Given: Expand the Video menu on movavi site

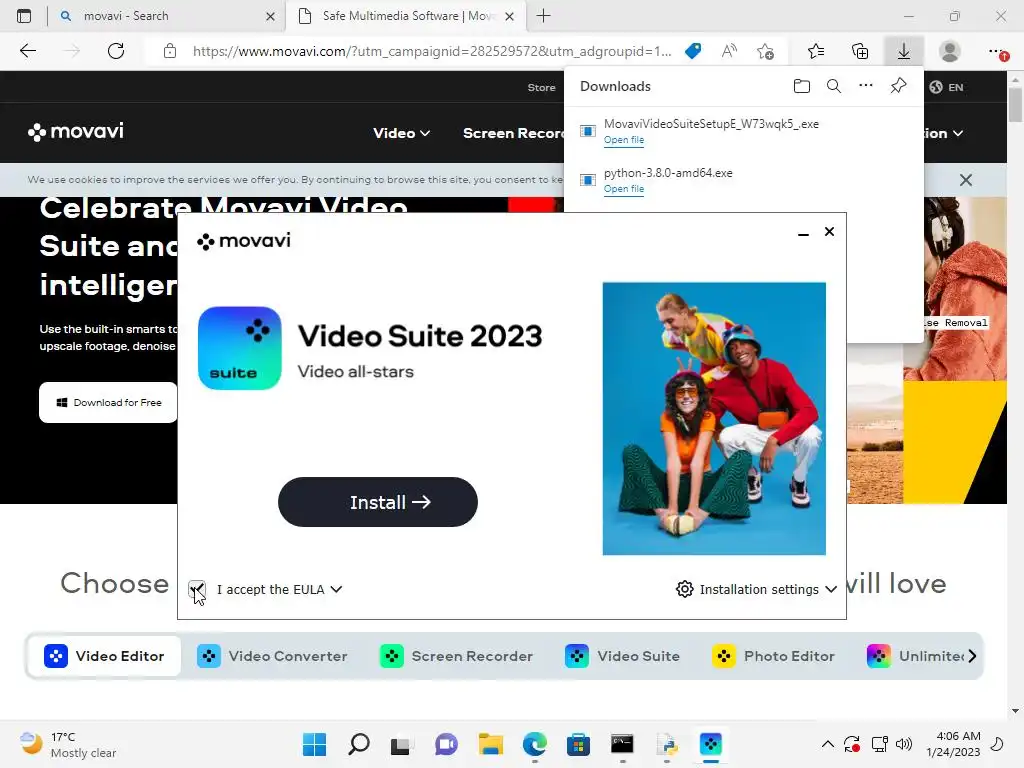Looking at the screenshot, I should coord(401,133).
